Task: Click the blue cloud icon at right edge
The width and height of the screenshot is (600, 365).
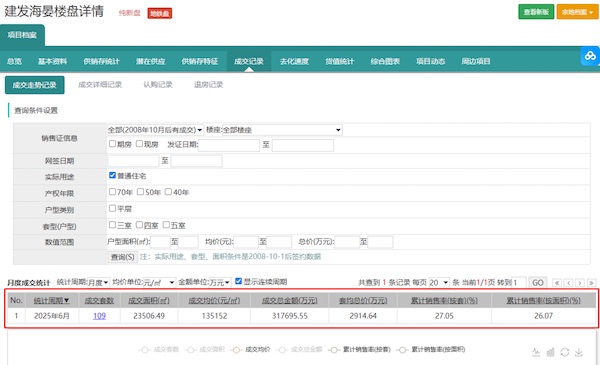Action: click(590, 56)
